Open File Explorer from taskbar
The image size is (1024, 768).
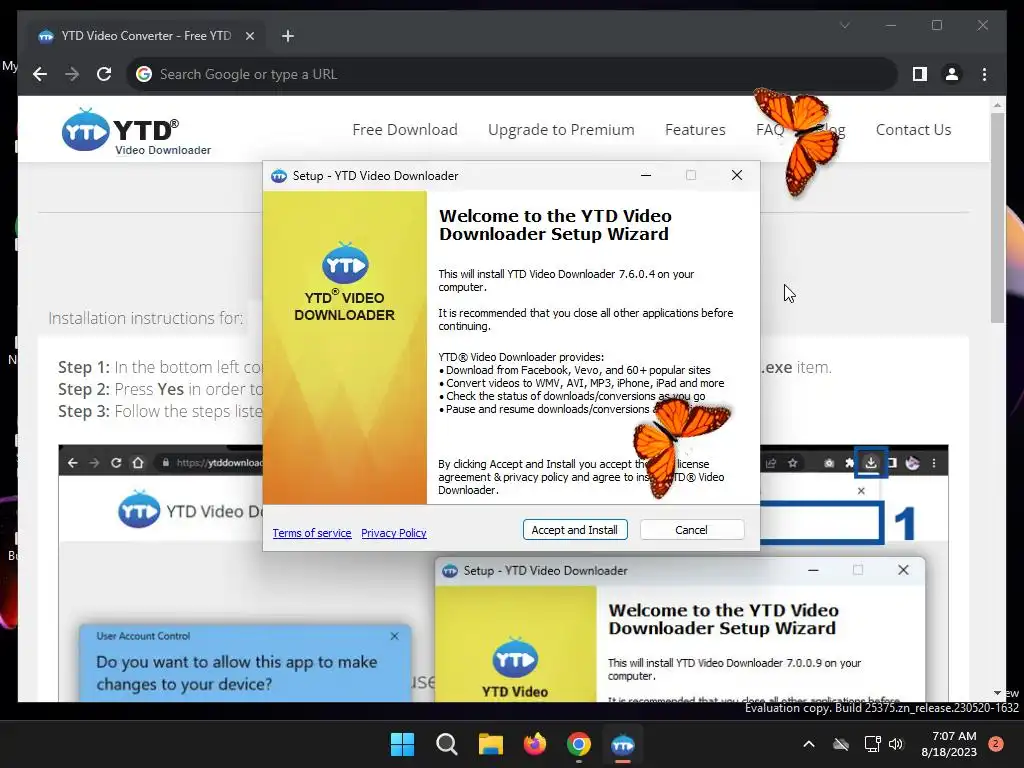[x=490, y=744]
